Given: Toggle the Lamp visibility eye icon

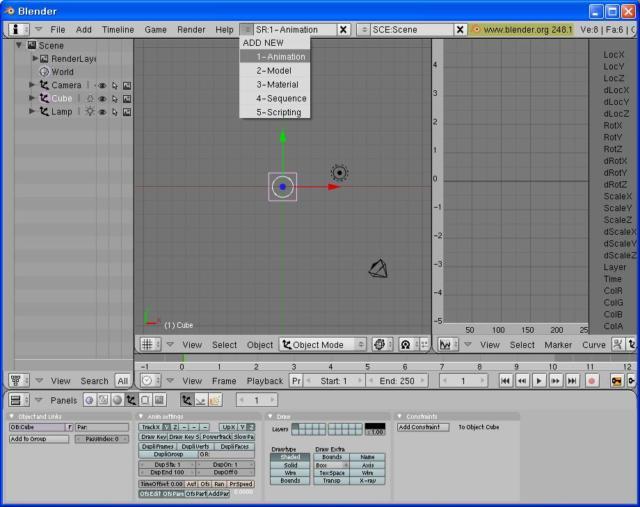Looking at the screenshot, I should tap(102, 111).
